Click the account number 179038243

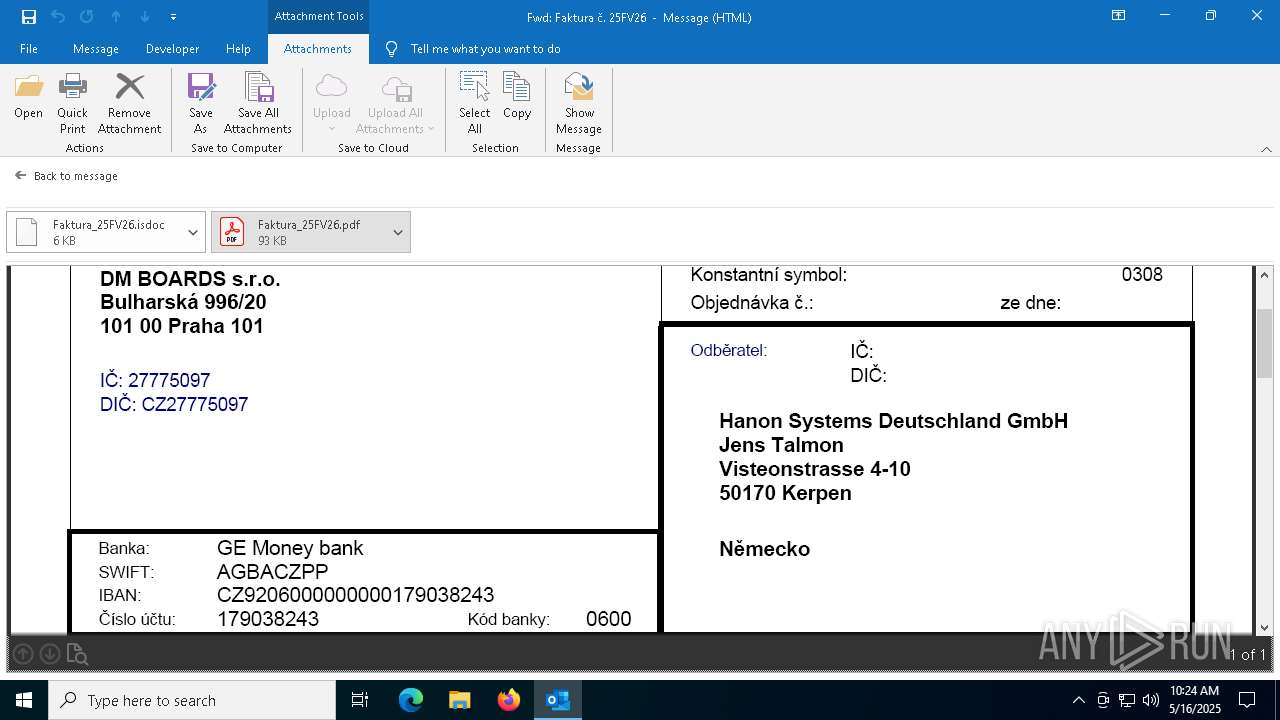(x=268, y=619)
